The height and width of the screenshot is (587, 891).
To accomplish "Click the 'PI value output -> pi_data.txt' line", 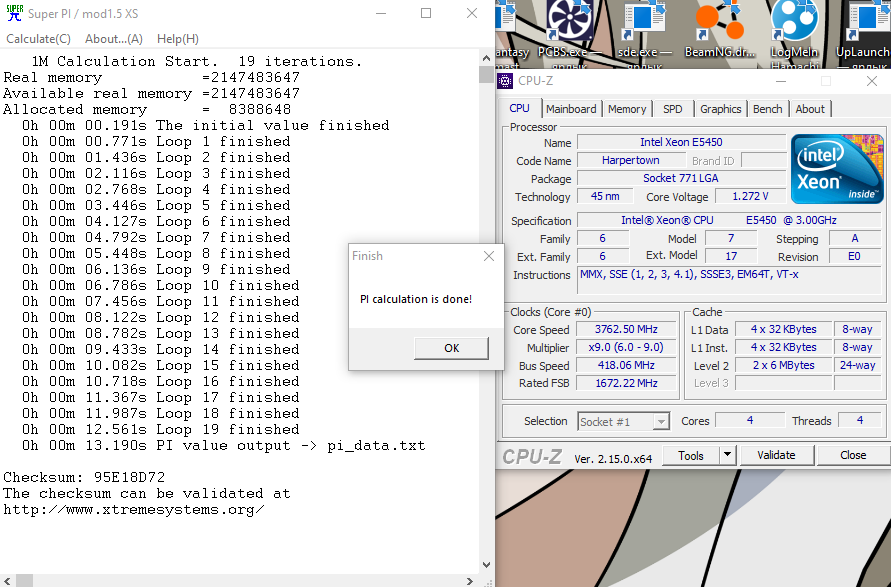I will [224, 446].
